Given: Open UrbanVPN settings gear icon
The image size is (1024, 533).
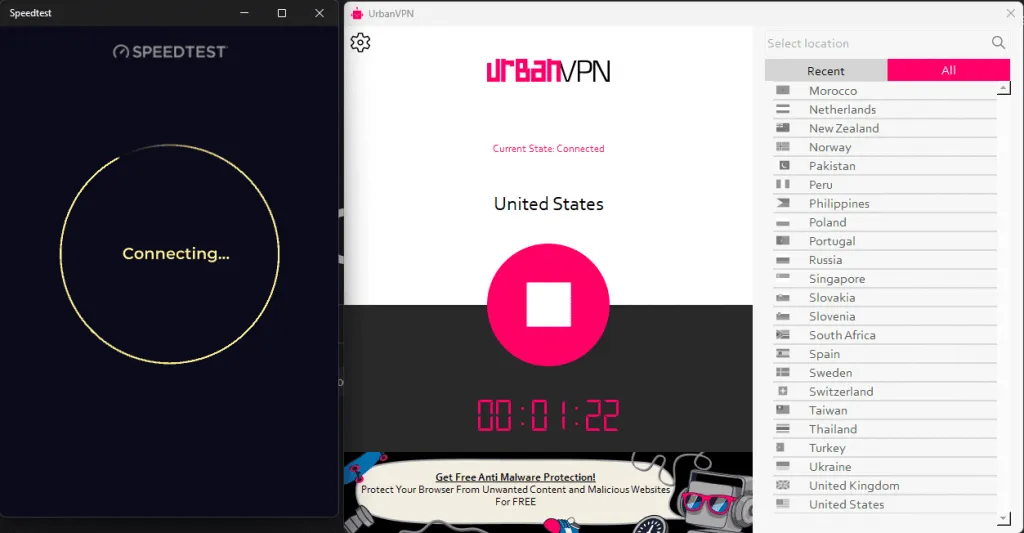Looking at the screenshot, I should pyautogui.click(x=360, y=42).
